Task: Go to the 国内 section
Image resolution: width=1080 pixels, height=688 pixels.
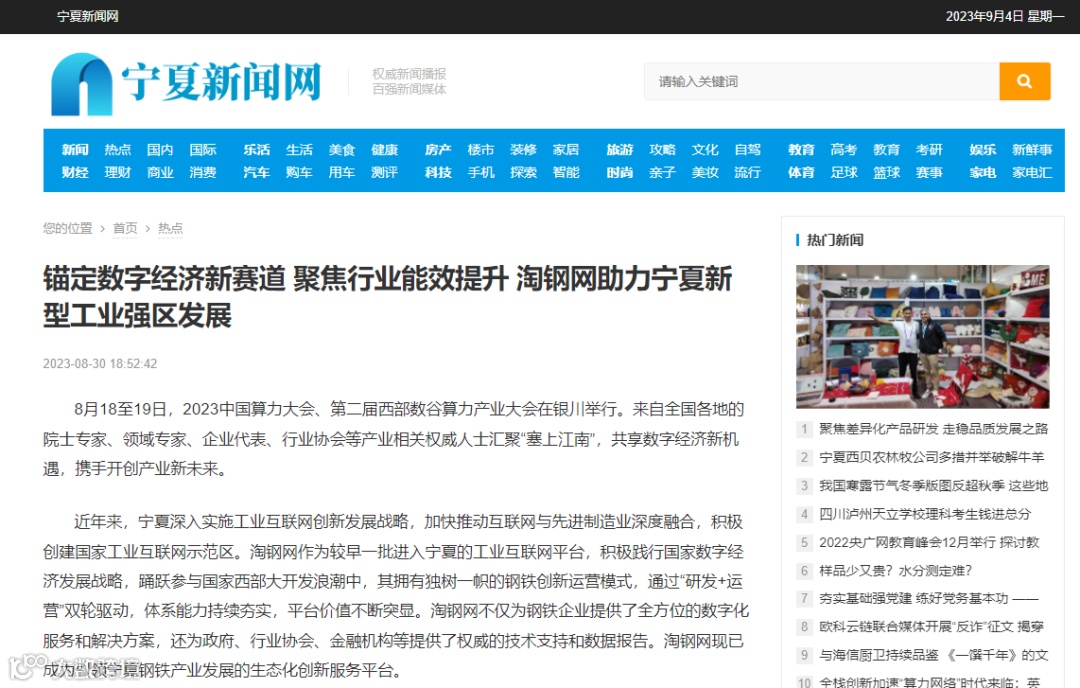Action: (x=160, y=149)
